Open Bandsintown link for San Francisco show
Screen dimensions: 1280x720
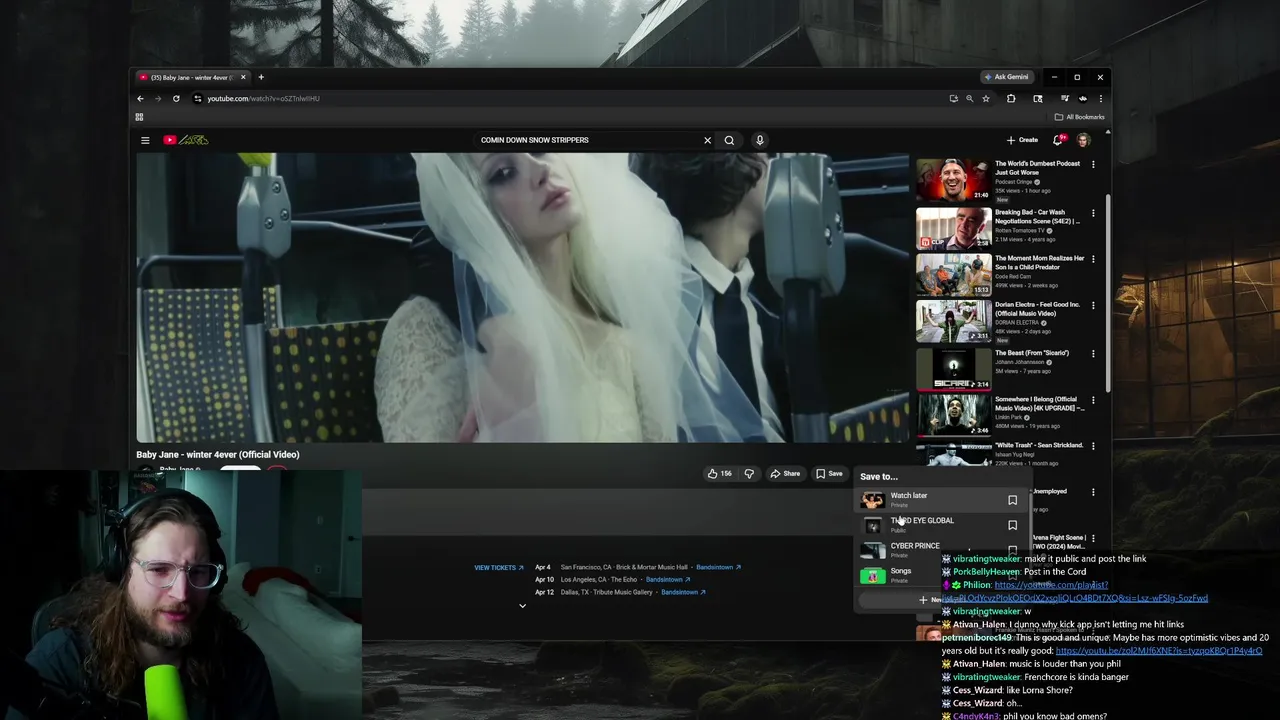point(718,567)
